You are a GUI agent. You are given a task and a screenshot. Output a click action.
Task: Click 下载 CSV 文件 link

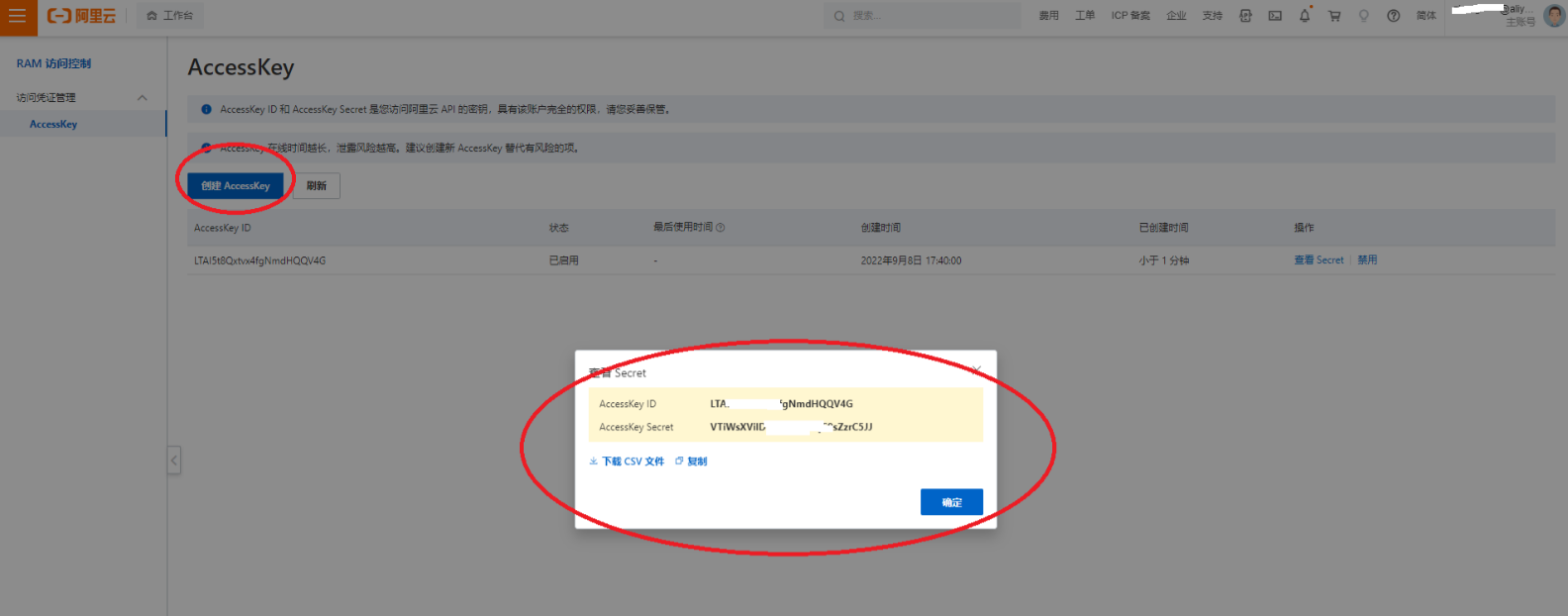627,462
